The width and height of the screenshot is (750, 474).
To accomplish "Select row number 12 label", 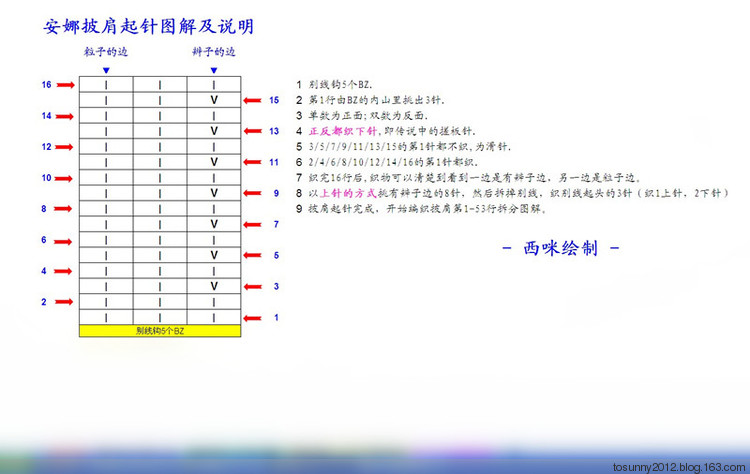I will (46, 147).
